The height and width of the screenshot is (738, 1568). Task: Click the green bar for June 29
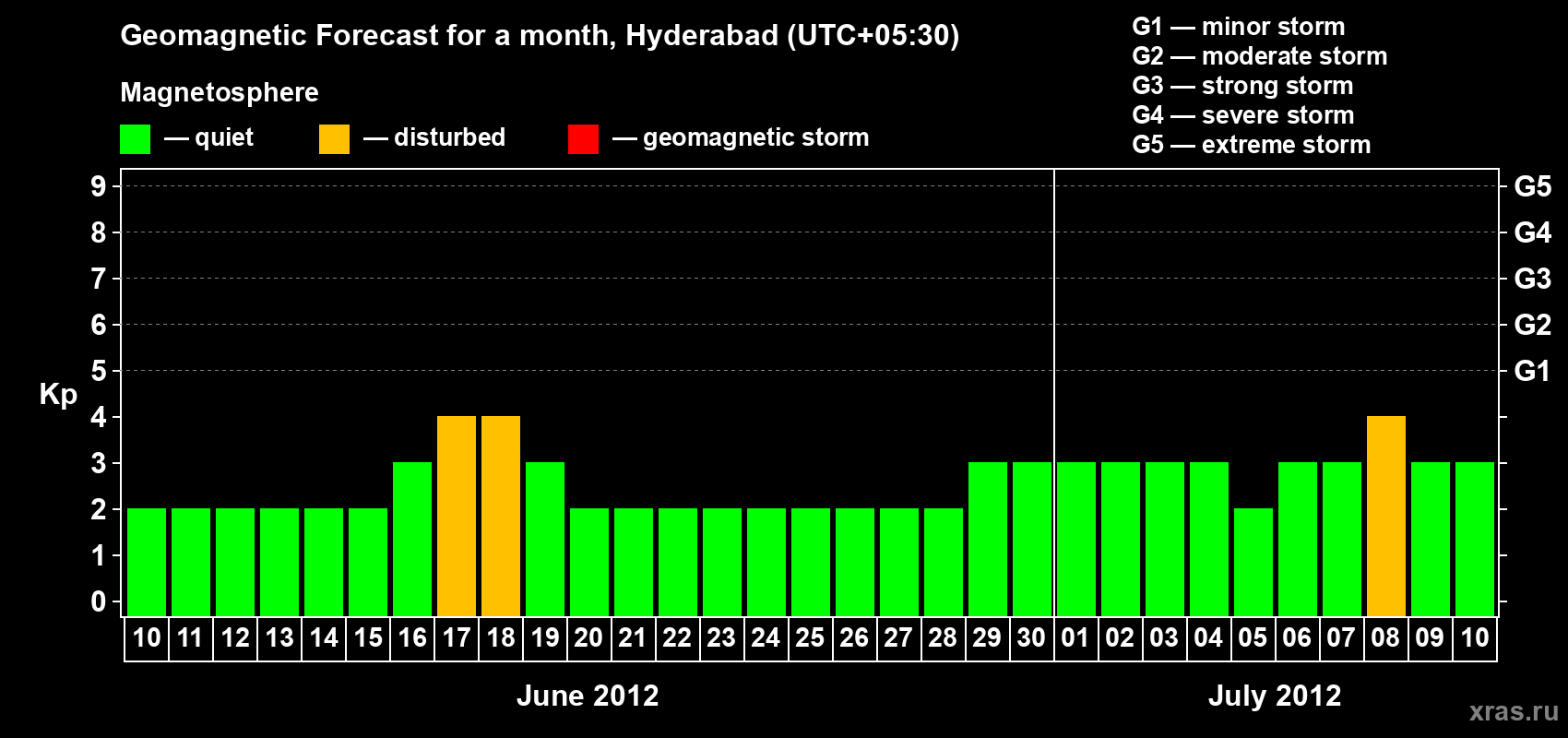(x=988, y=539)
